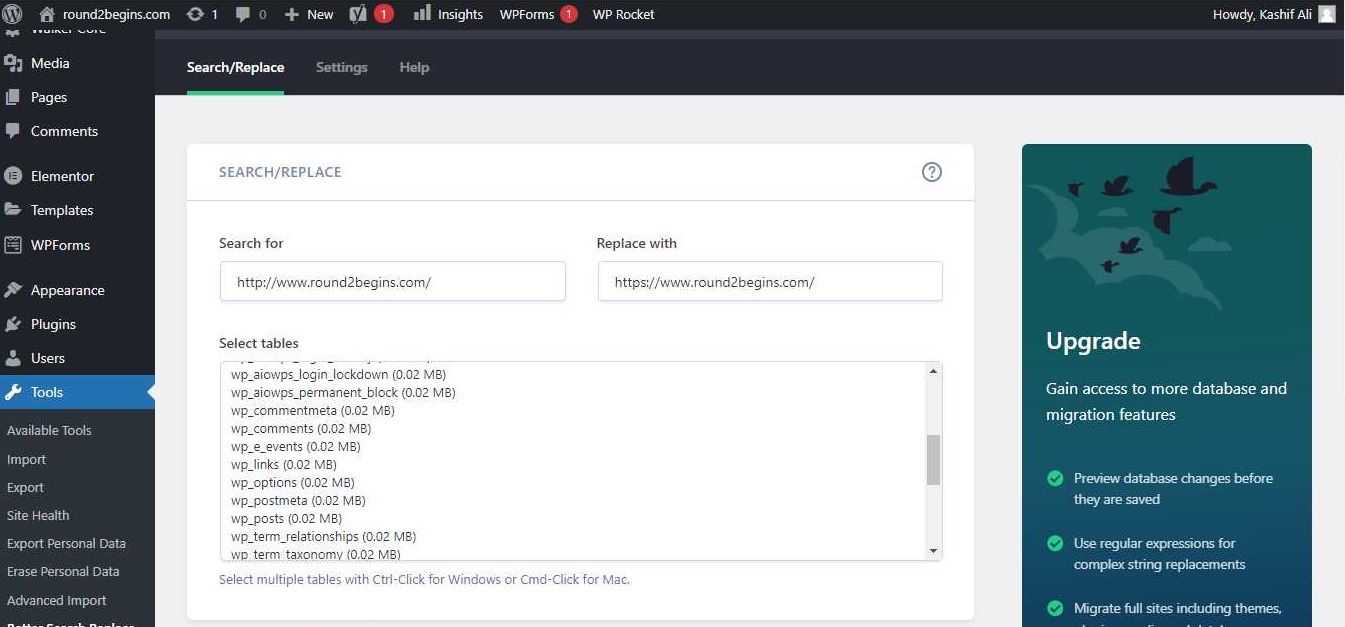The height and width of the screenshot is (627, 1345).
Task: Click the table list scroll-down arrow
Action: tap(933, 551)
